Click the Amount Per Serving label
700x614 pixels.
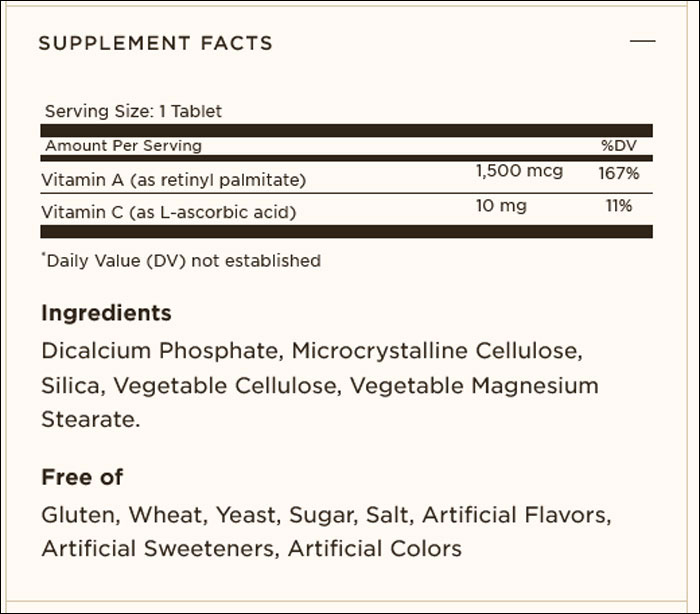tap(123, 146)
